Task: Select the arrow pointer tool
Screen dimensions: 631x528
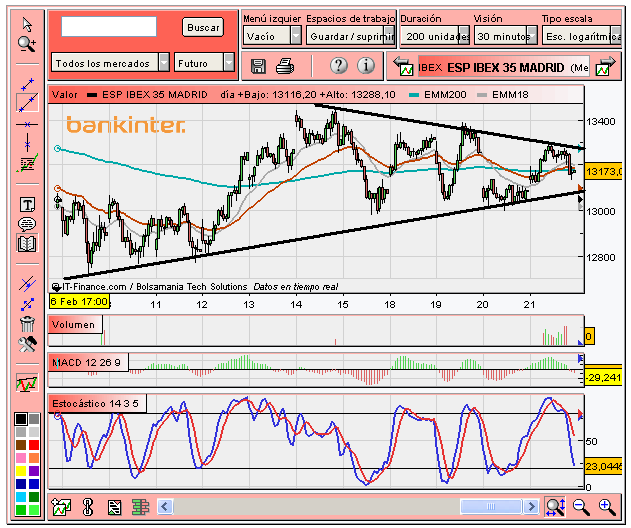Action: (x=27, y=25)
